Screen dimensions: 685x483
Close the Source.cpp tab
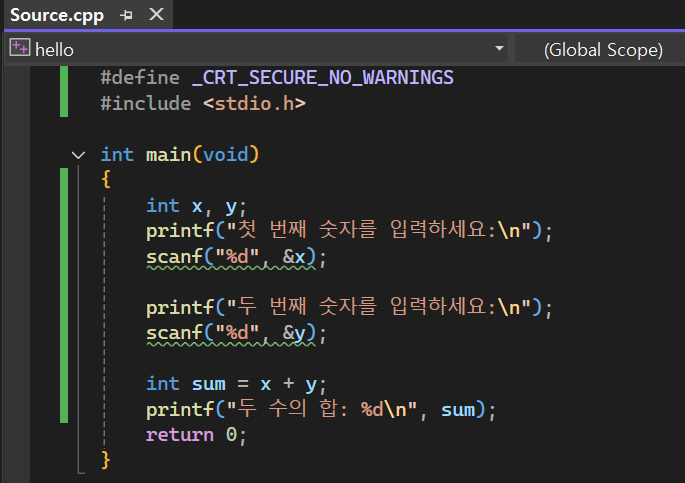click(x=156, y=14)
